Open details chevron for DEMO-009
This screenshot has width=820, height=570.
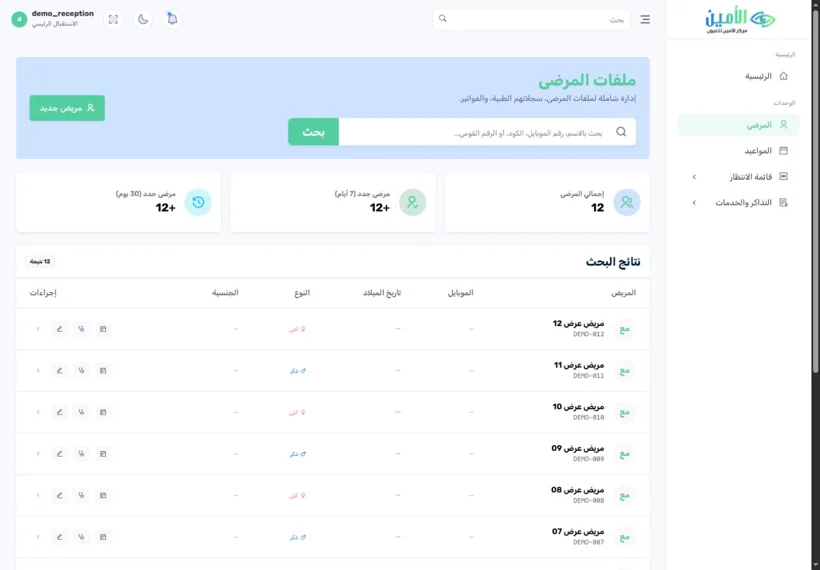[38, 454]
